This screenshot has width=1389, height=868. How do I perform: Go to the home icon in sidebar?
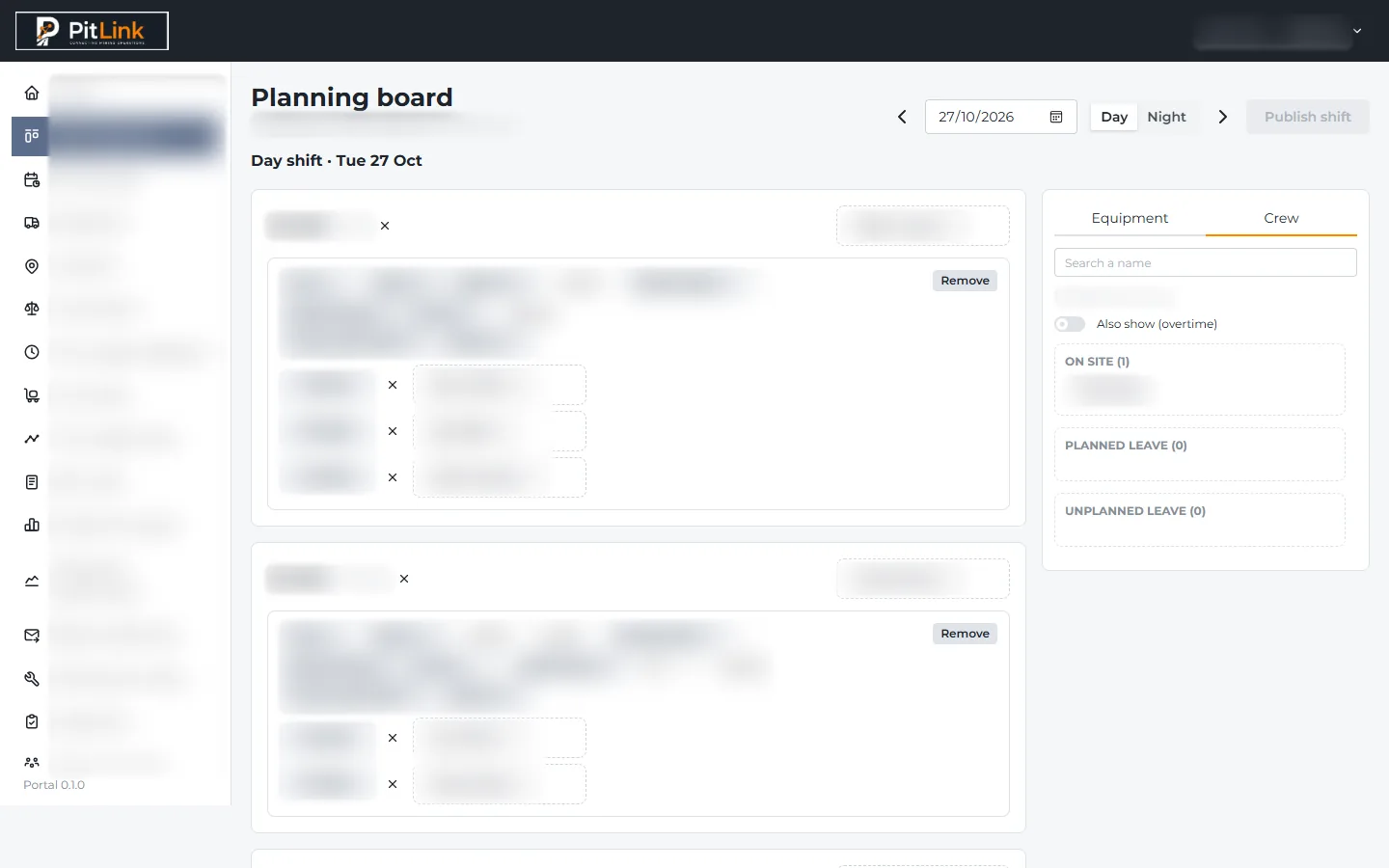tap(32, 93)
